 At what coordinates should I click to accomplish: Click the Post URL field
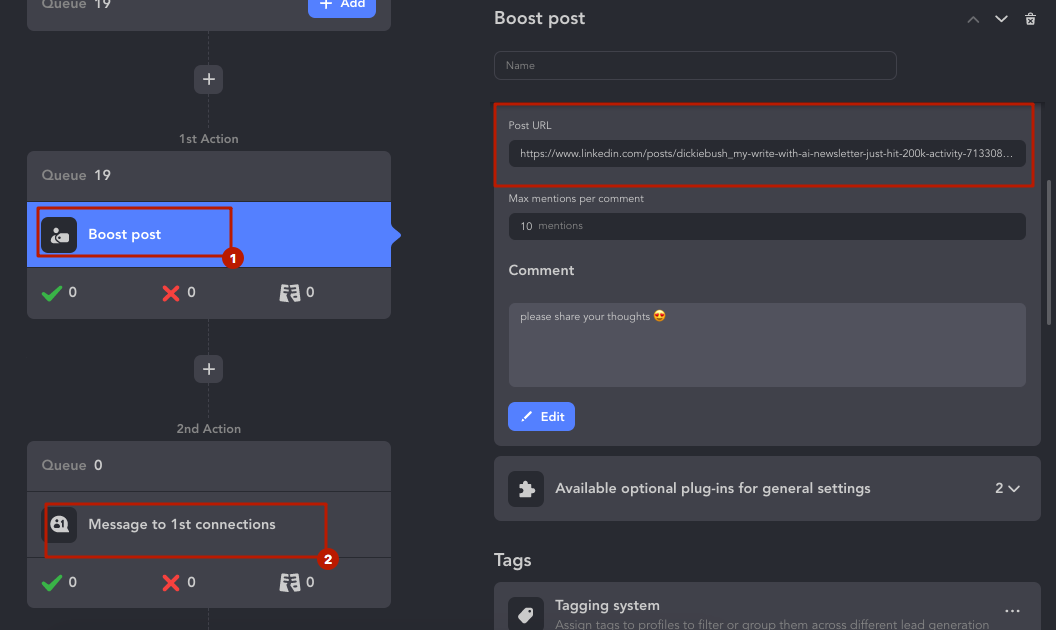point(767,154)
